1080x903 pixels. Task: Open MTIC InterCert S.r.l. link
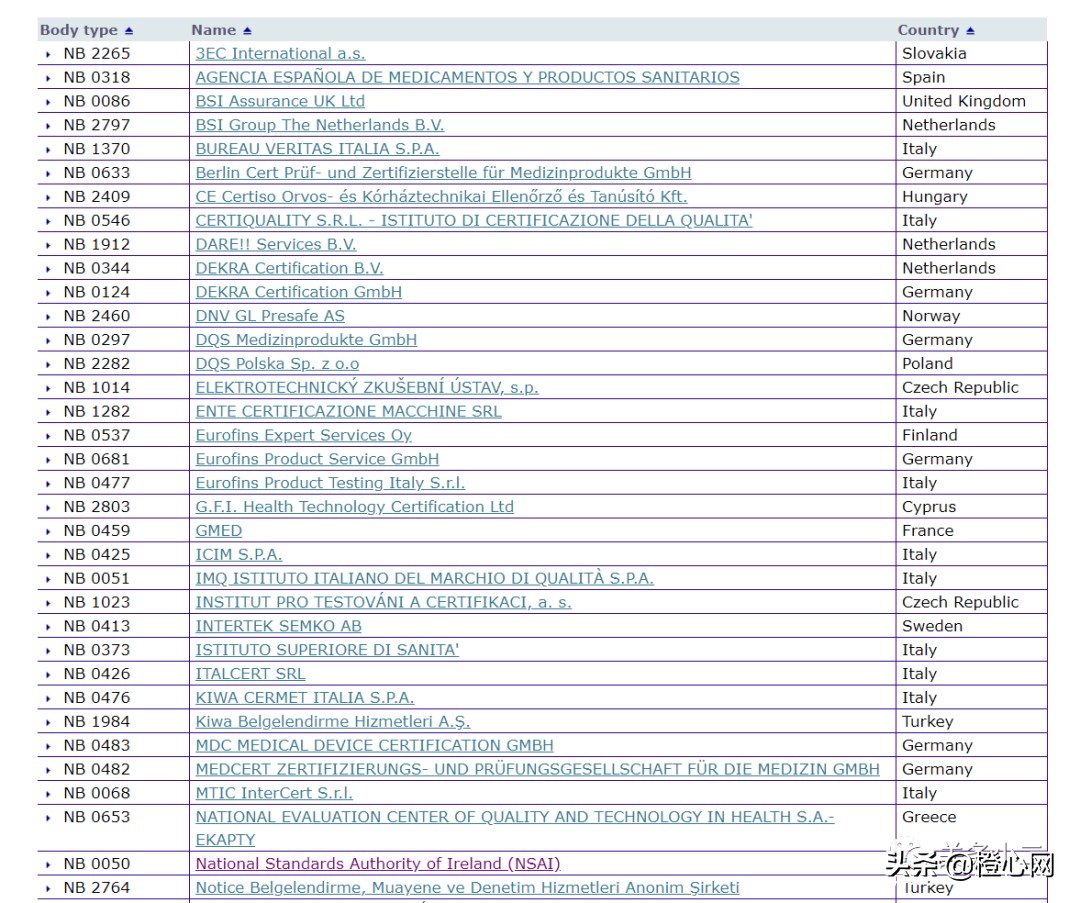pos(274,793)
